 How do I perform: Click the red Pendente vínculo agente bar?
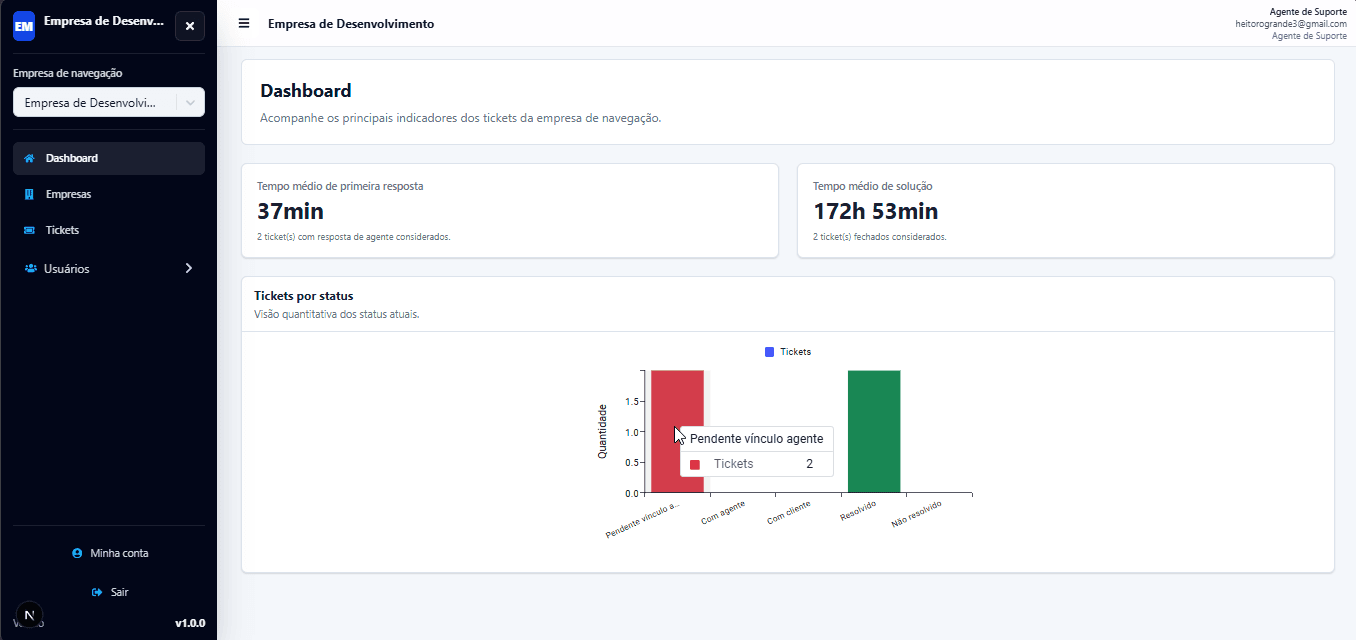click(677, 431)
